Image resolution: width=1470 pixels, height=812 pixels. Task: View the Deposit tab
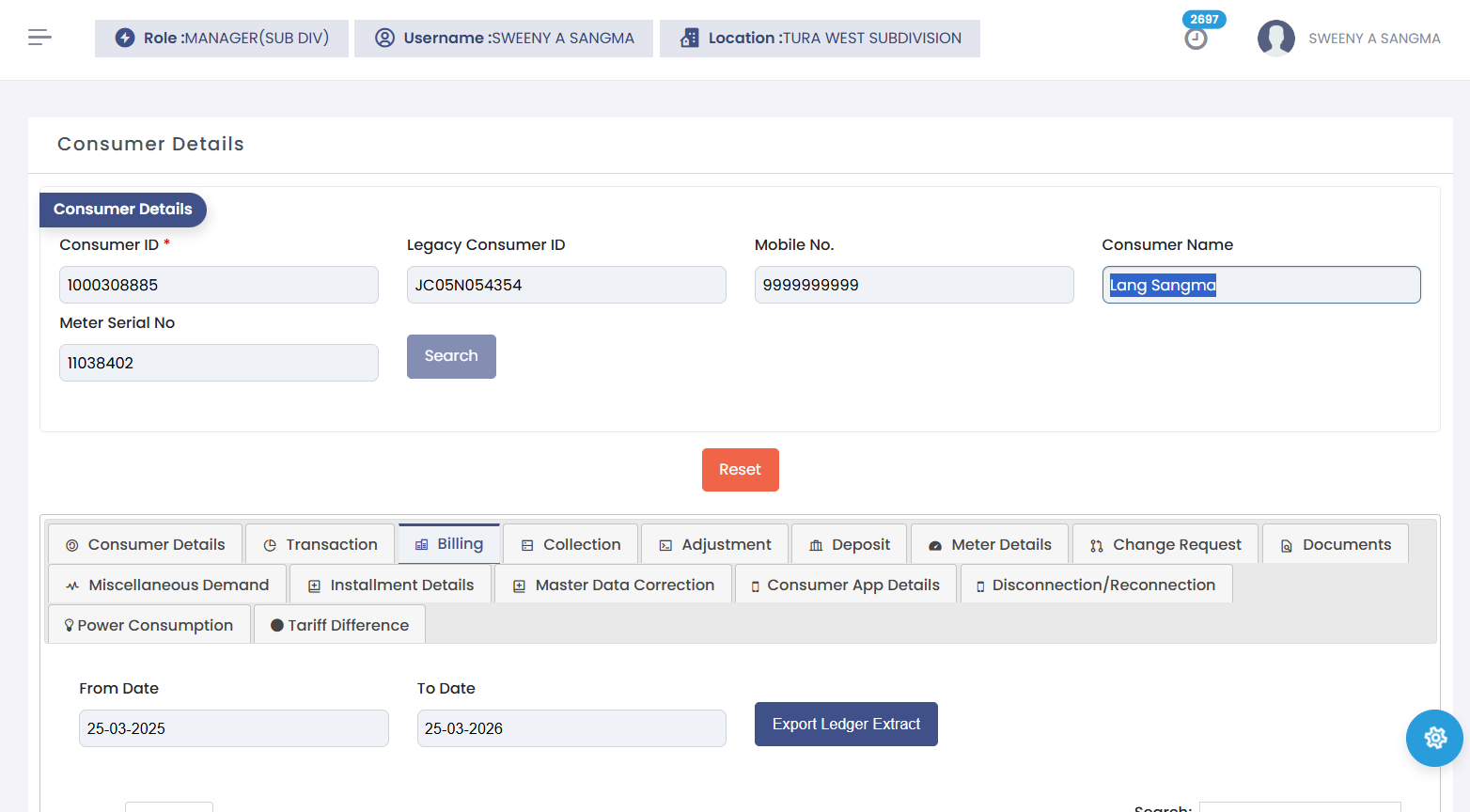click(x=849, y=544)
